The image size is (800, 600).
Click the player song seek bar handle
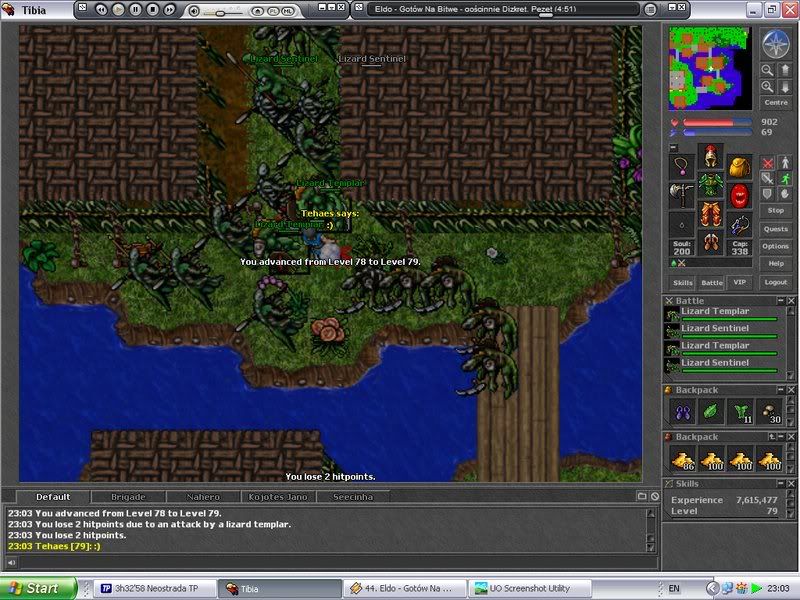point(545,15)
